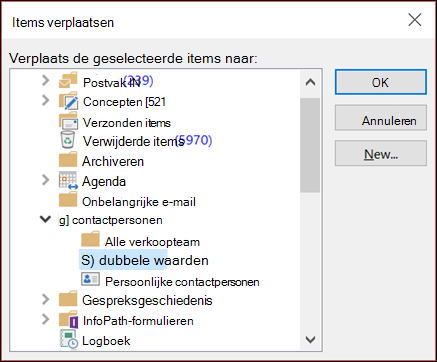The width and height of the screenshot is (437, 362).
Task: Click the unread count beside Postvak IN
Action: click(x=138, y=81)
